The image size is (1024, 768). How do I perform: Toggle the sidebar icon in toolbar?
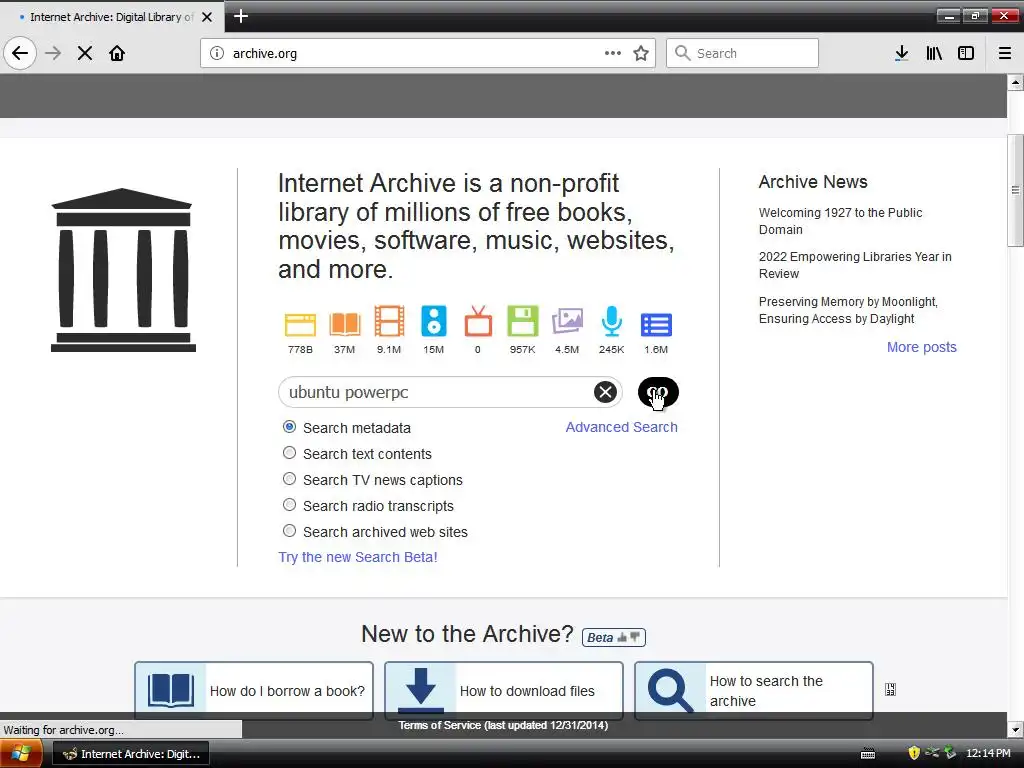[x=966, y=53]
